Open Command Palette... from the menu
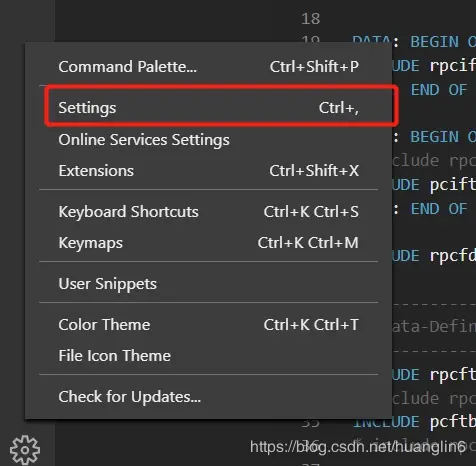Image resolution: width=476 pixels, height=466 pixels. point(209,67)
